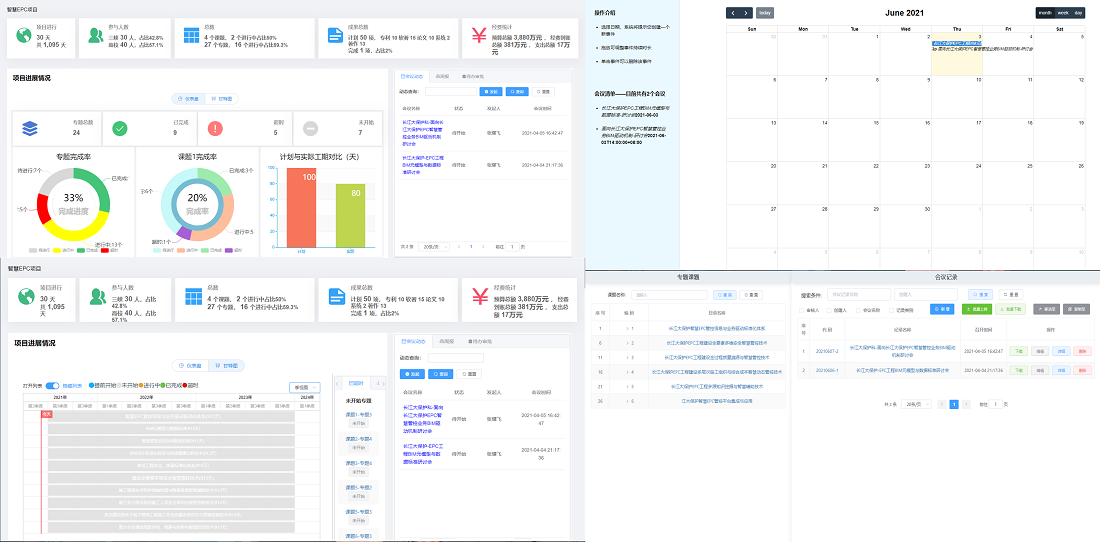This screenshot has height=542, width=1100.
Task: Click the grey minus circle icon beside 7
Action: tap(310, 128)
